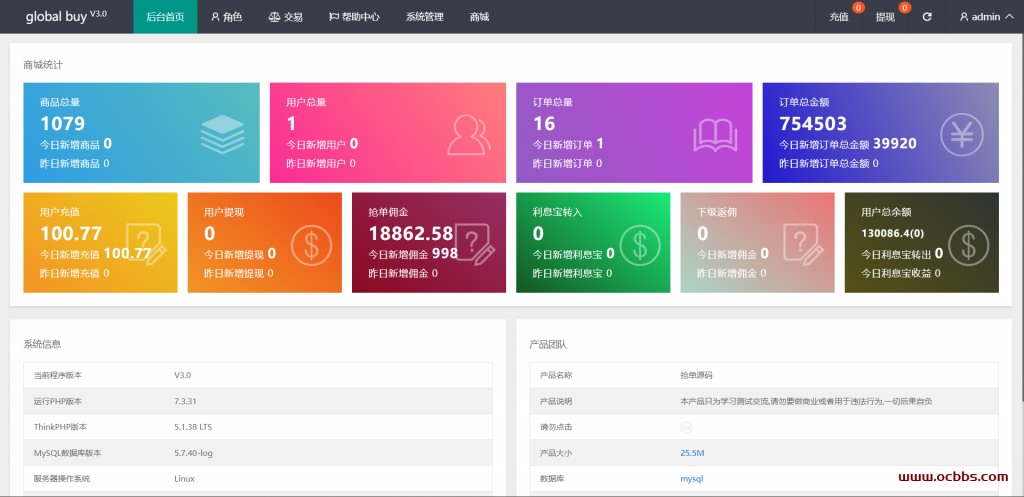Go to 后台首页 tab
The width and height of the screenshot is (1024, 497).
click(165, 17)
